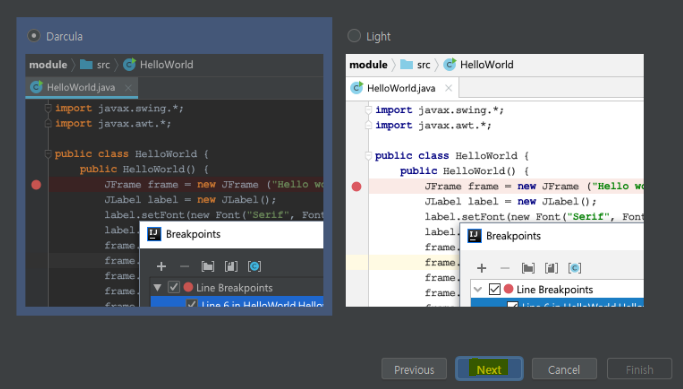683x389 pixels.
Task: Click 'JLabel label = new JLabel();' in Darcula preview
Action: click(x=190, y=200)
